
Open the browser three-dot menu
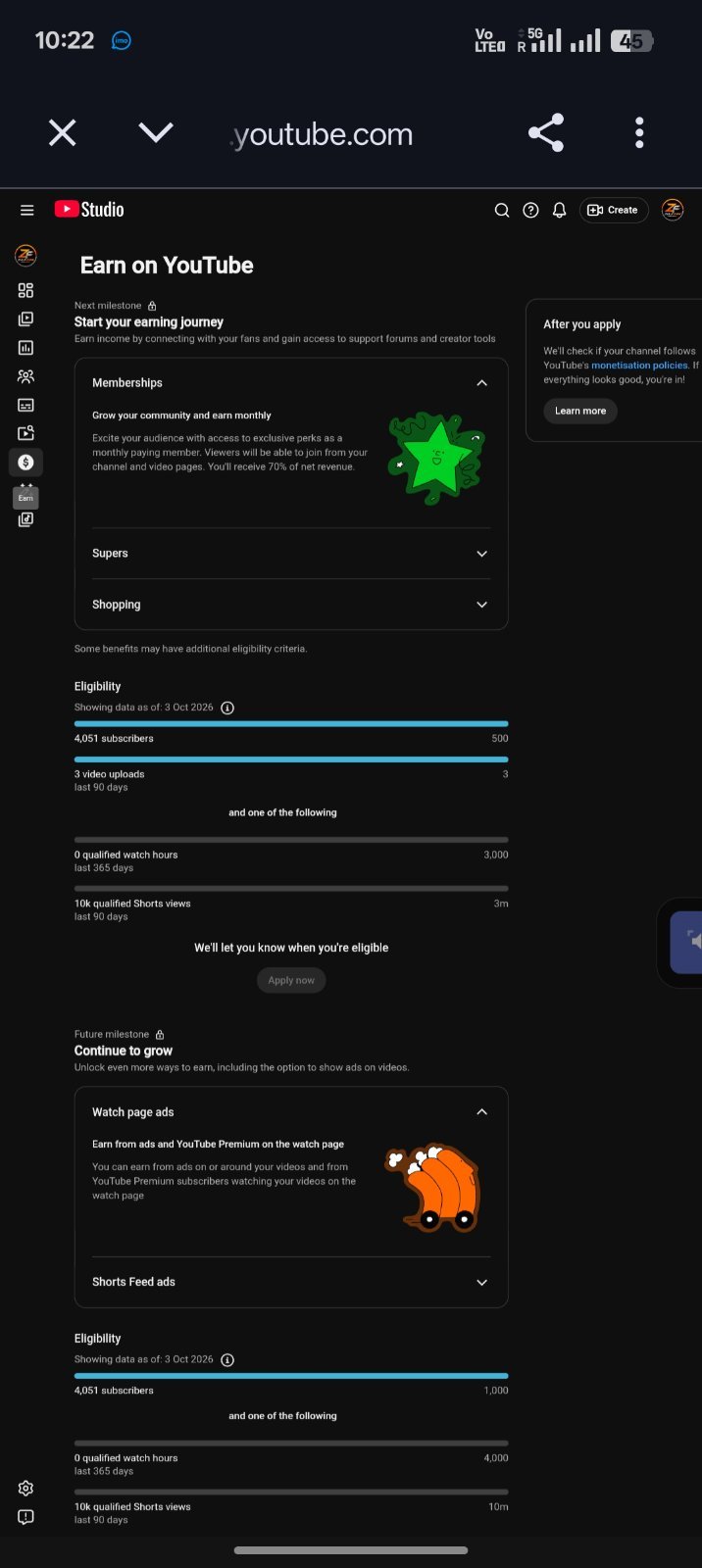point(639,132)
